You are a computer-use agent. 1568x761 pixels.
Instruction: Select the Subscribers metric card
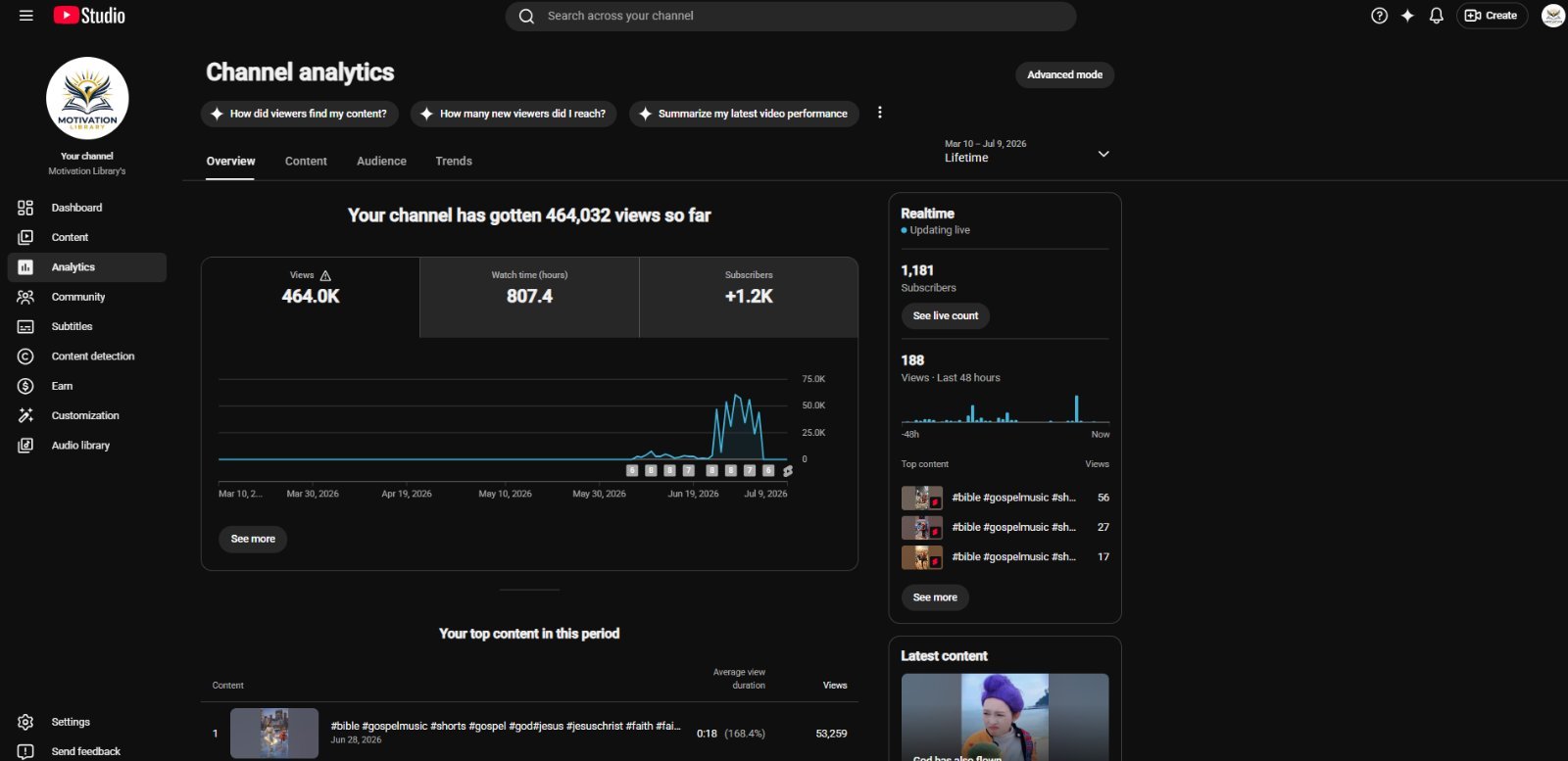click(x=749, y=298)
